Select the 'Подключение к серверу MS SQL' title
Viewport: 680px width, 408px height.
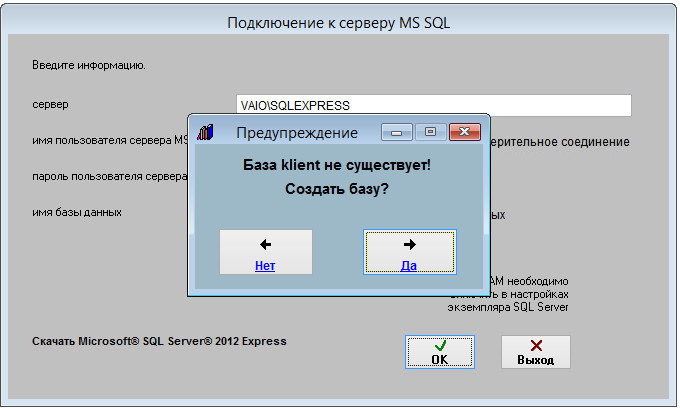coord(339,23)
